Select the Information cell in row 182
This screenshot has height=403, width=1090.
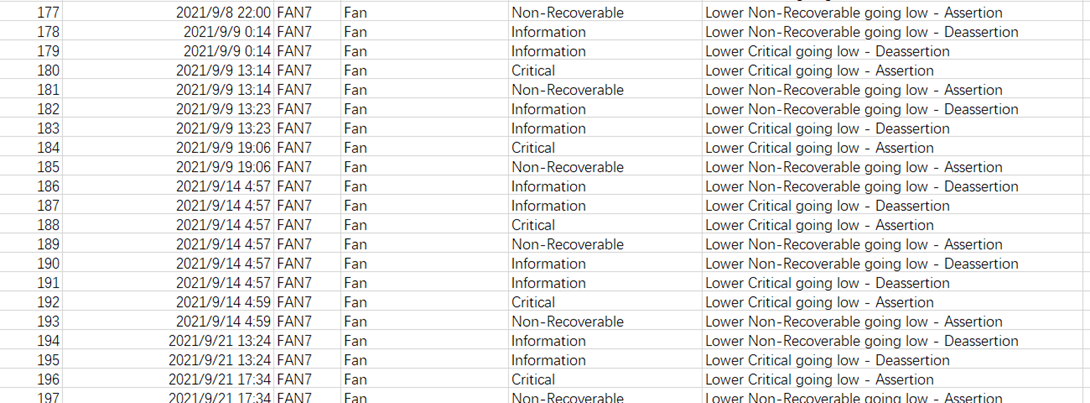[x=548, y=109]
